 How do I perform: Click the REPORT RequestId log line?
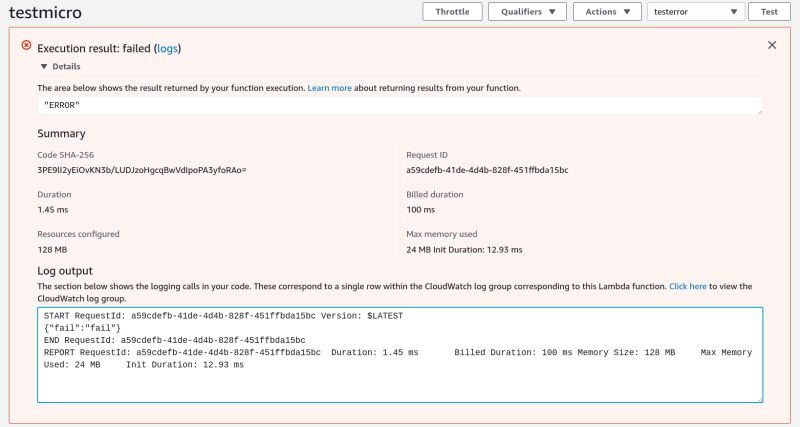click(398, 359)
